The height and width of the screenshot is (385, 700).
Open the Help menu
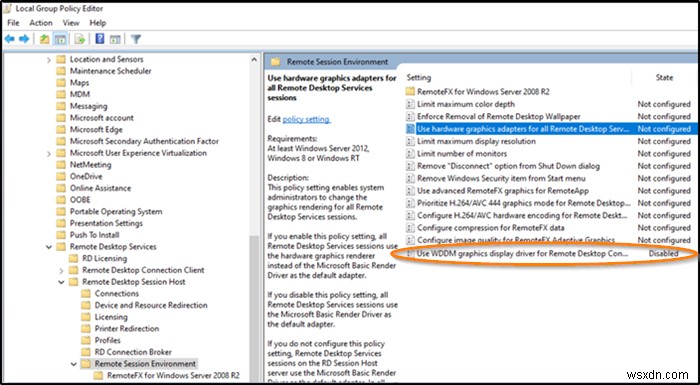[x=98, y=23]
